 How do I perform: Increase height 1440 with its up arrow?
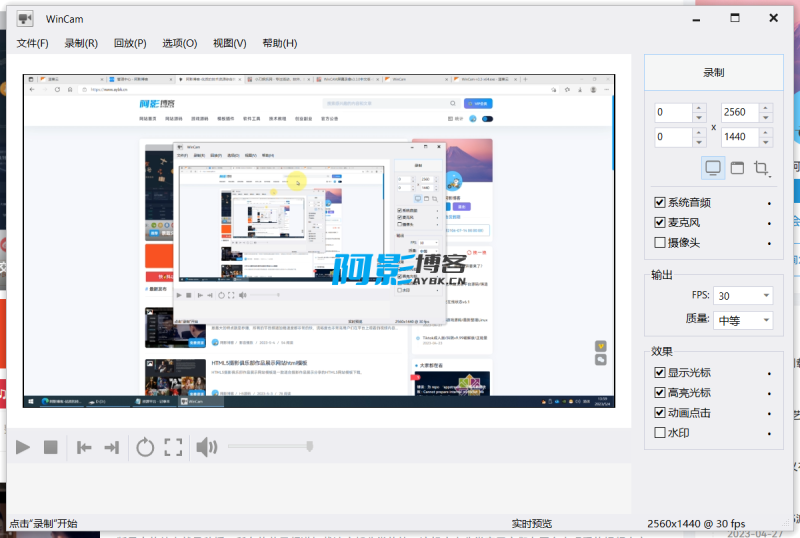pos(766,132)
